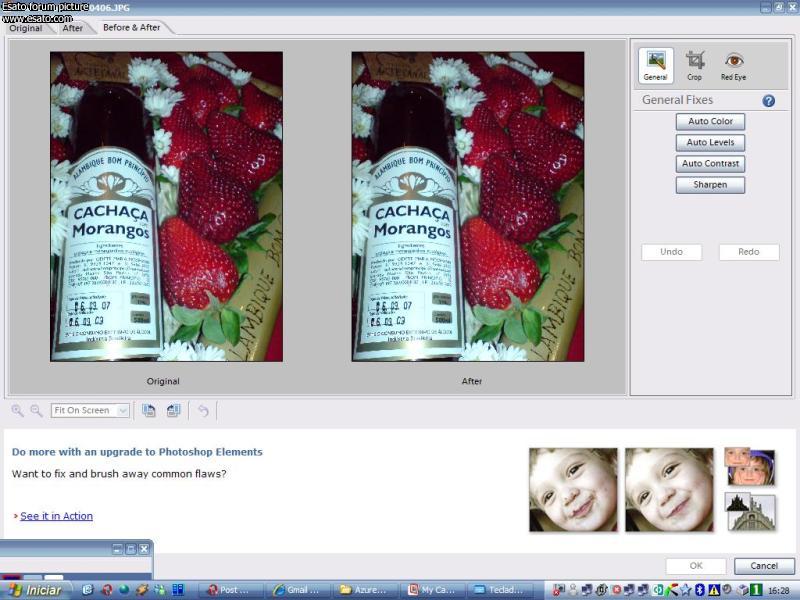Click the yellow warning triangle tray icon
800x600 pixels.
pos(713,590)
